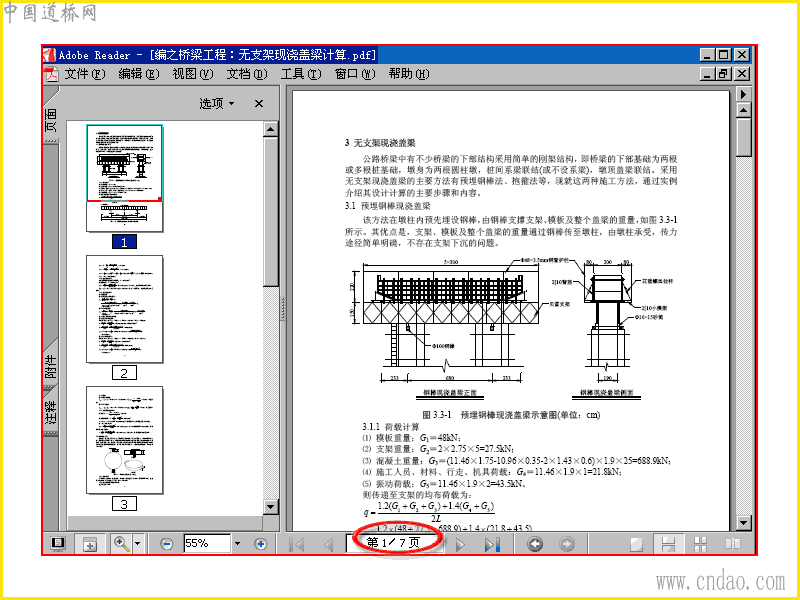Click the zoom in magnifier tool
Viewport: 800px width, 600px height.
tap(121, 543)
